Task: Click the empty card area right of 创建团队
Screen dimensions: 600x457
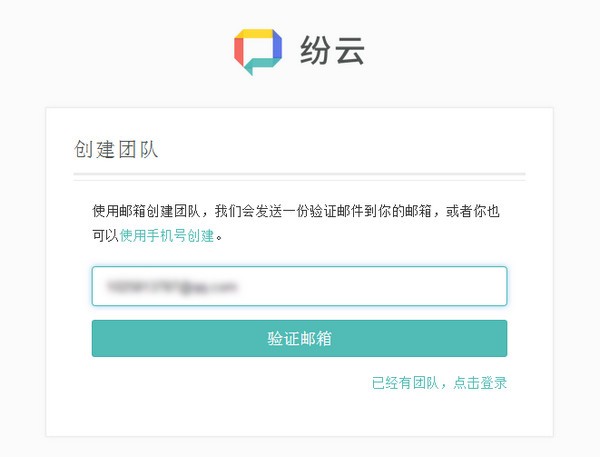Action: [380, 150]
